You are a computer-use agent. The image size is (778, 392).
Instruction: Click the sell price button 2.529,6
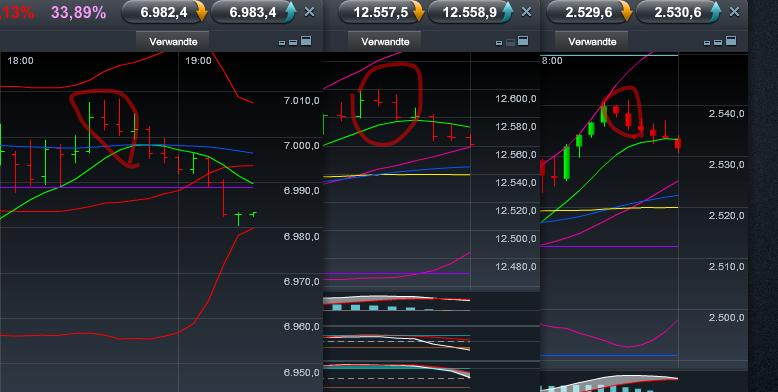click(x=589, y=12)
